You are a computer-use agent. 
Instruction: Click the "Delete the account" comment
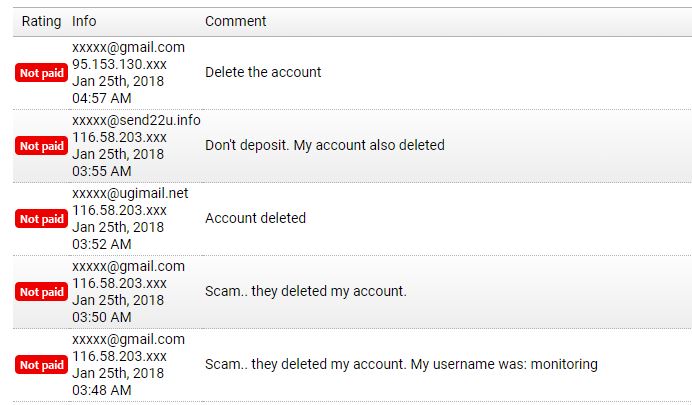[x=263, y=72]
